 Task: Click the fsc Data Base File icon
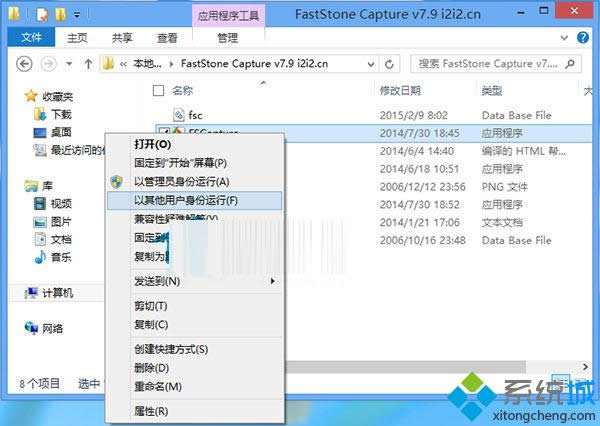tap(179, 115)
